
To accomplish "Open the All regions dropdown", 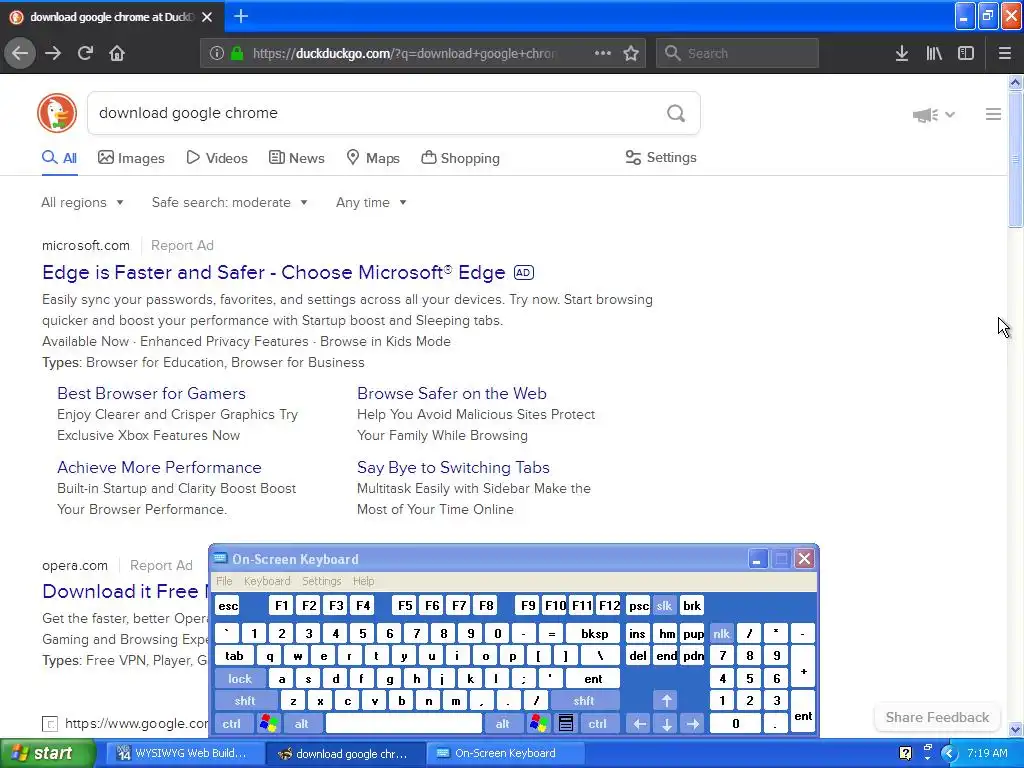I will 82,202.
